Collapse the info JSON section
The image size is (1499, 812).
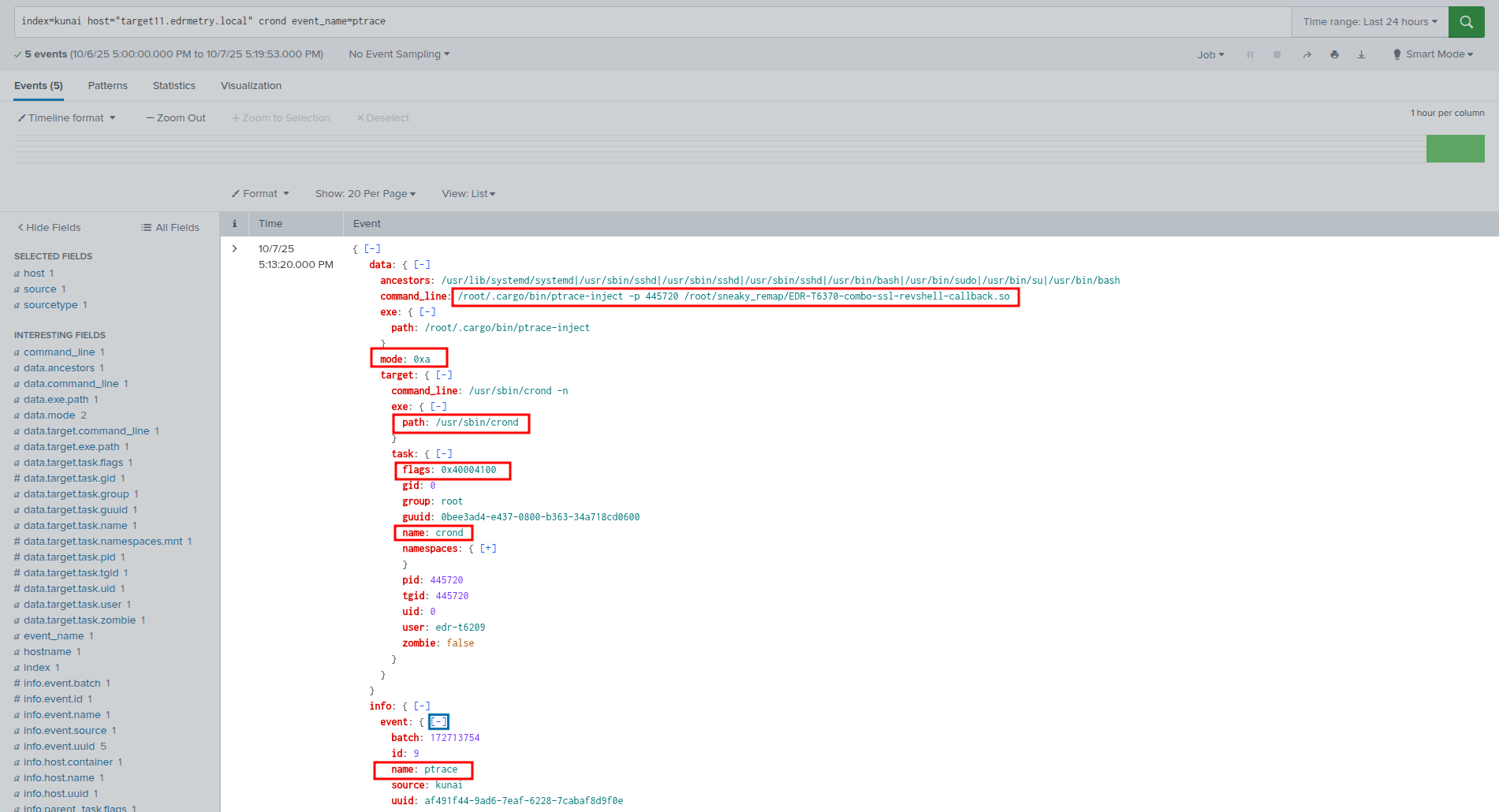(422, 706)
